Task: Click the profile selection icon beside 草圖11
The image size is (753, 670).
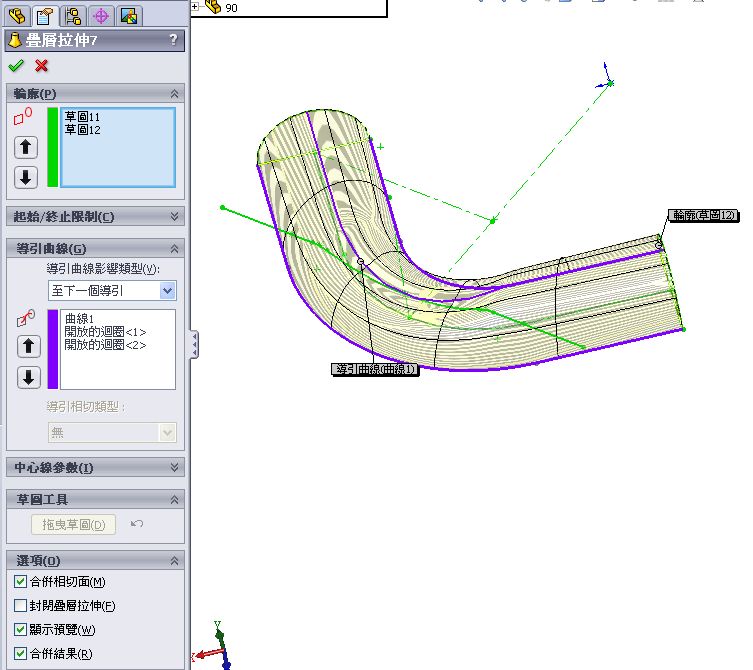Action: 23,116
